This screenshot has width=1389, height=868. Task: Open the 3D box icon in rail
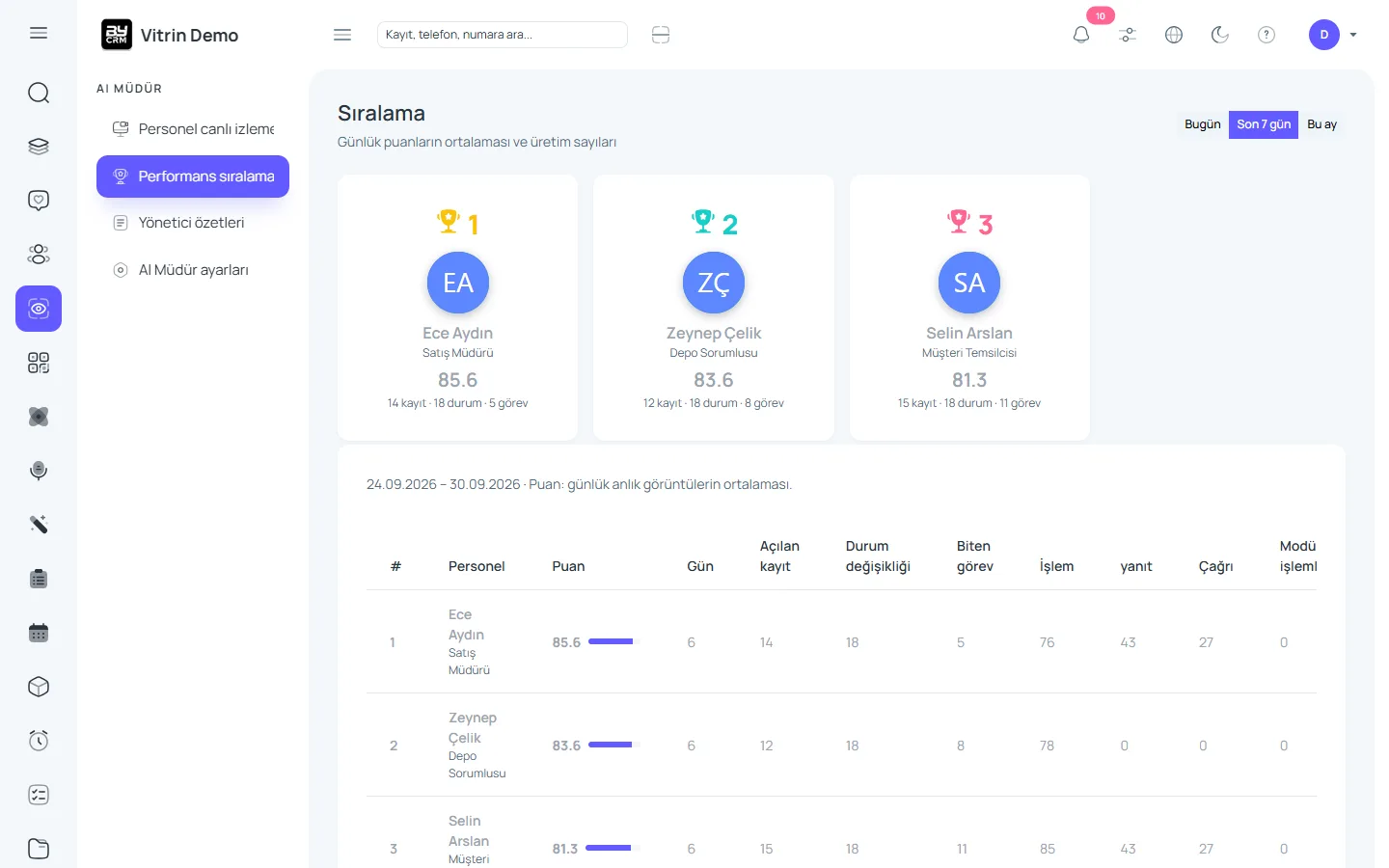pos(39,687)
